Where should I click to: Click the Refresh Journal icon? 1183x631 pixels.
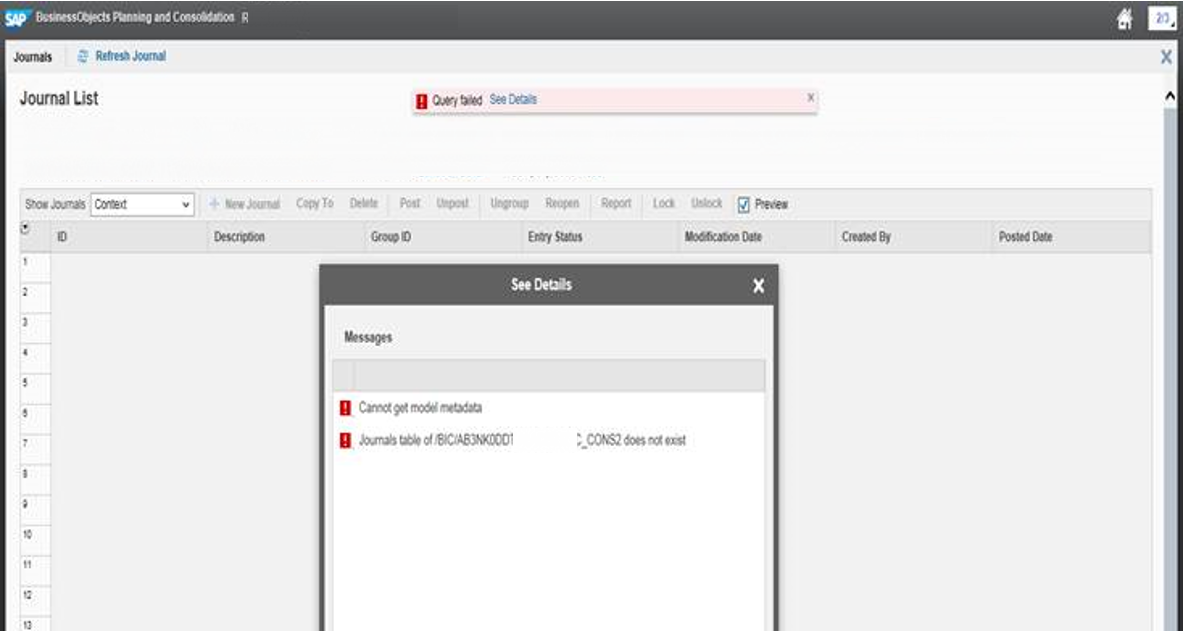click(83, 56)
